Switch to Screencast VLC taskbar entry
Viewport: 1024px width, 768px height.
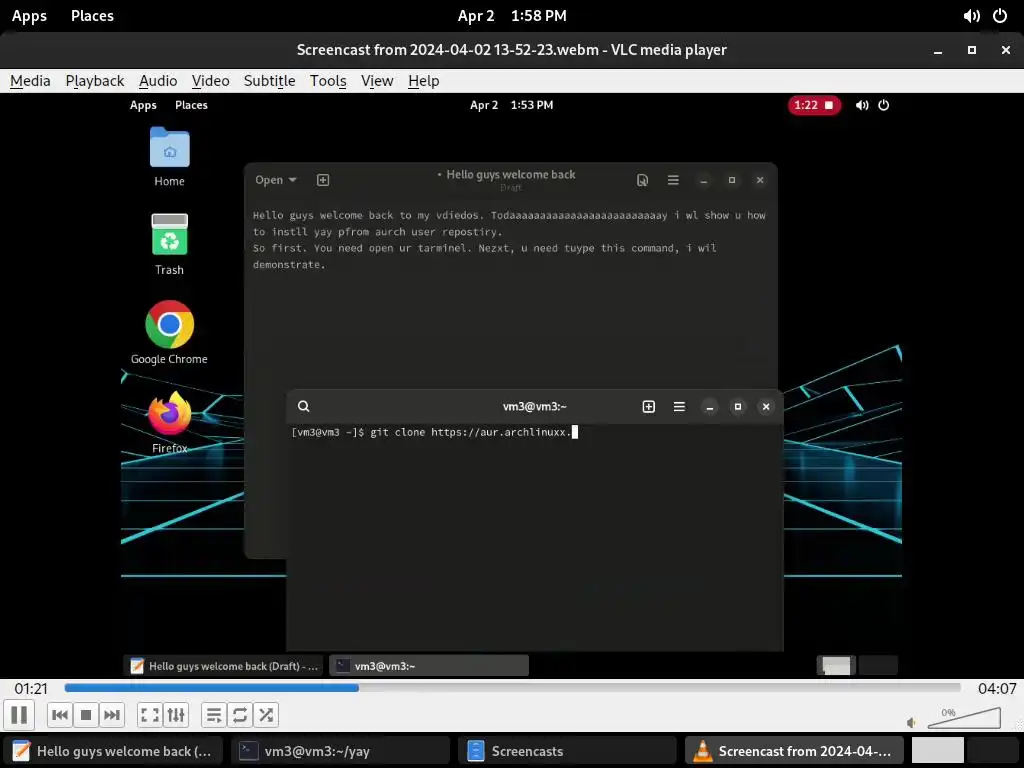794,751
